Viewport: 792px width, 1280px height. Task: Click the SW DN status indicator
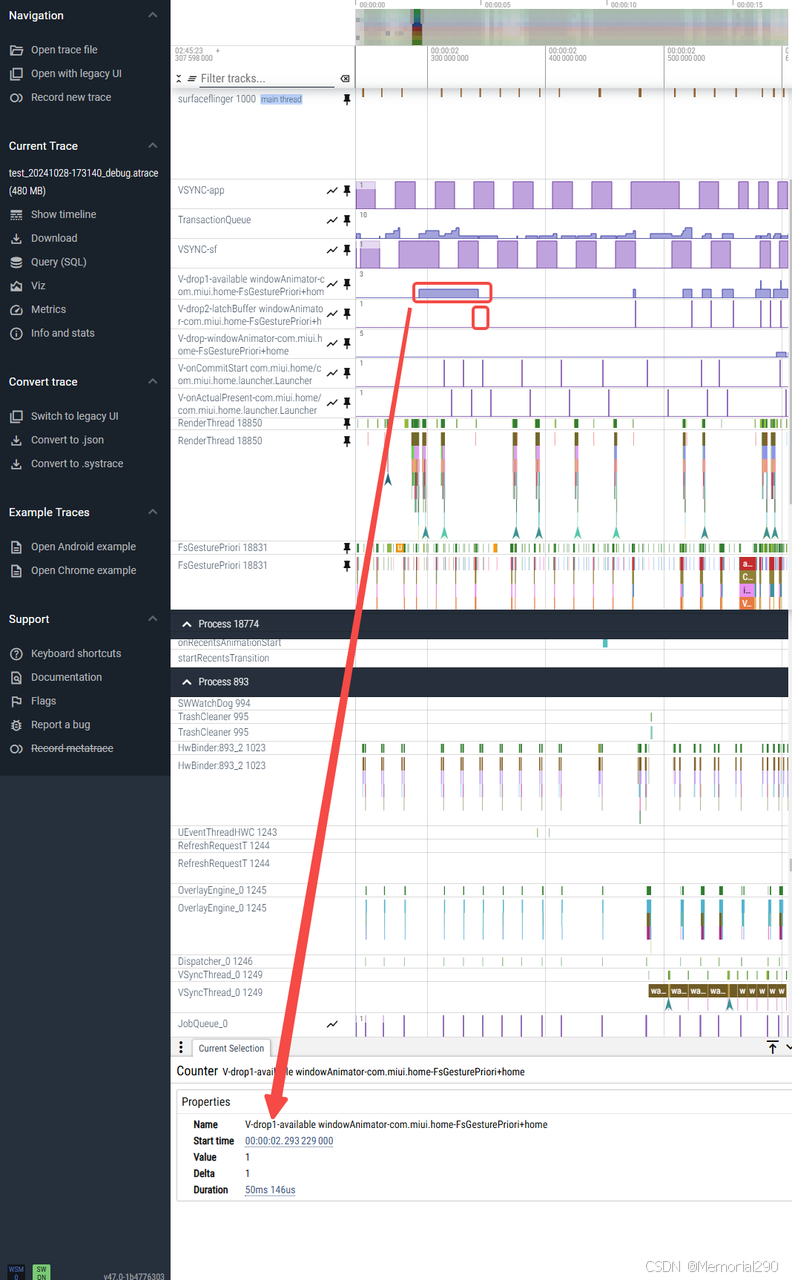[x=41, y=1272]
